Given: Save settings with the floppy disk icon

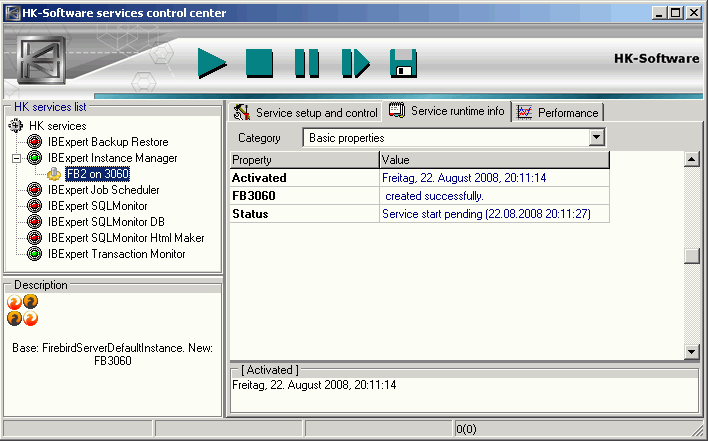Looking at the screenshot, I should 403,63.
